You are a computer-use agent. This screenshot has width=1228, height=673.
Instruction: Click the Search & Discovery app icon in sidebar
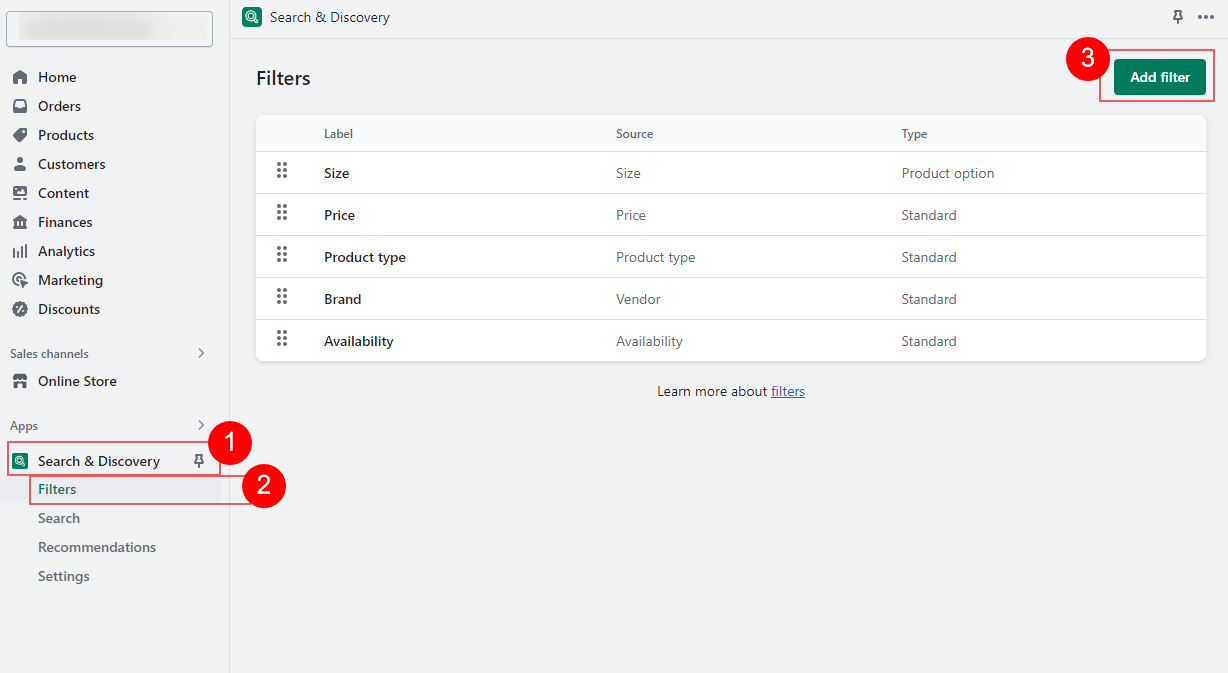click(x=20, y=461)
